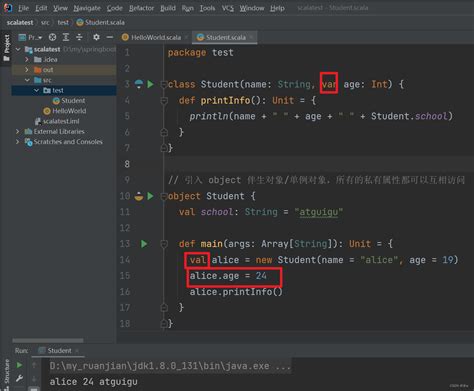Fold object Student at line 10
The width and height of the screenshot is (474, 391).
(164, 196)
